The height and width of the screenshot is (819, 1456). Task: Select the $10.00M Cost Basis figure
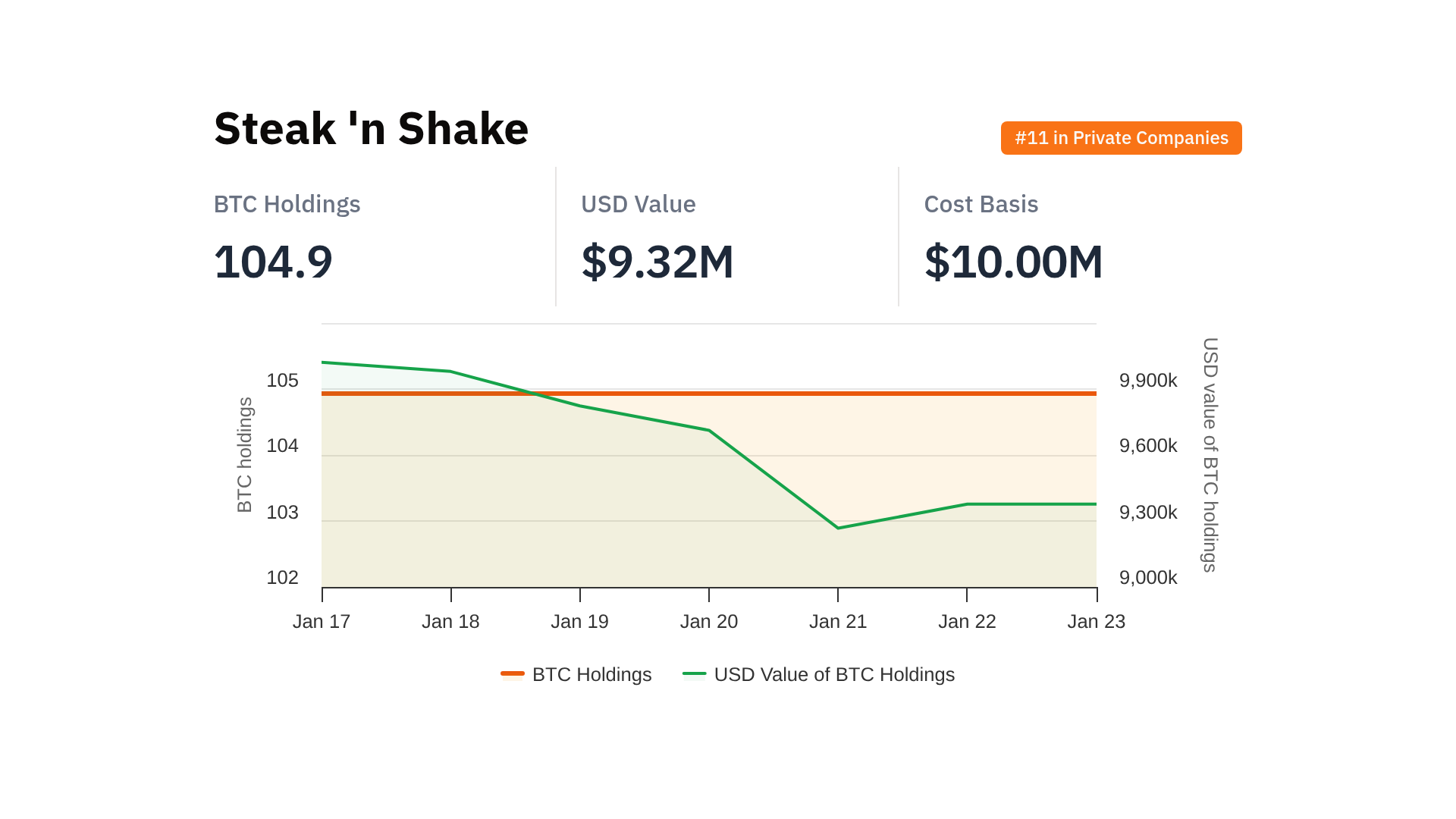click(x=1013, y=262)
